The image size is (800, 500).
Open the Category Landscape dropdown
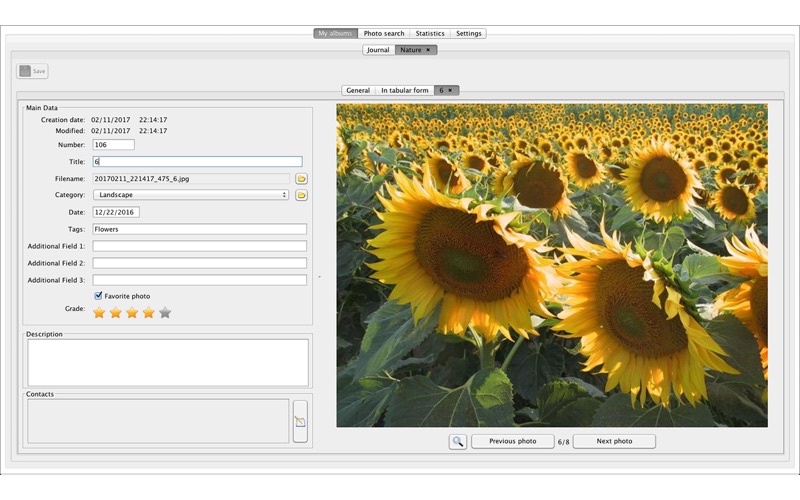click(191, 195)
